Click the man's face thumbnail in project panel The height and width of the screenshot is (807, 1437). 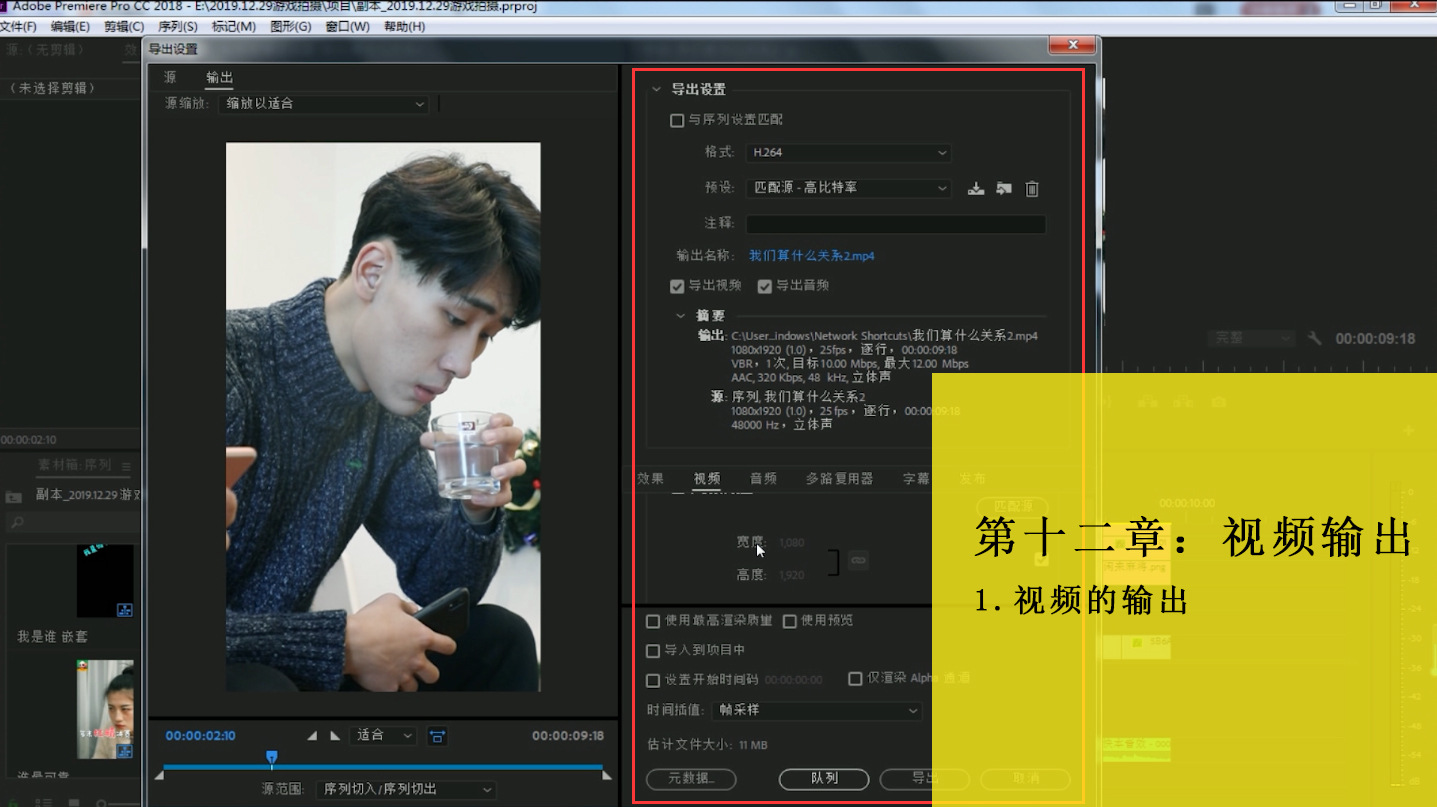(105, 709)
